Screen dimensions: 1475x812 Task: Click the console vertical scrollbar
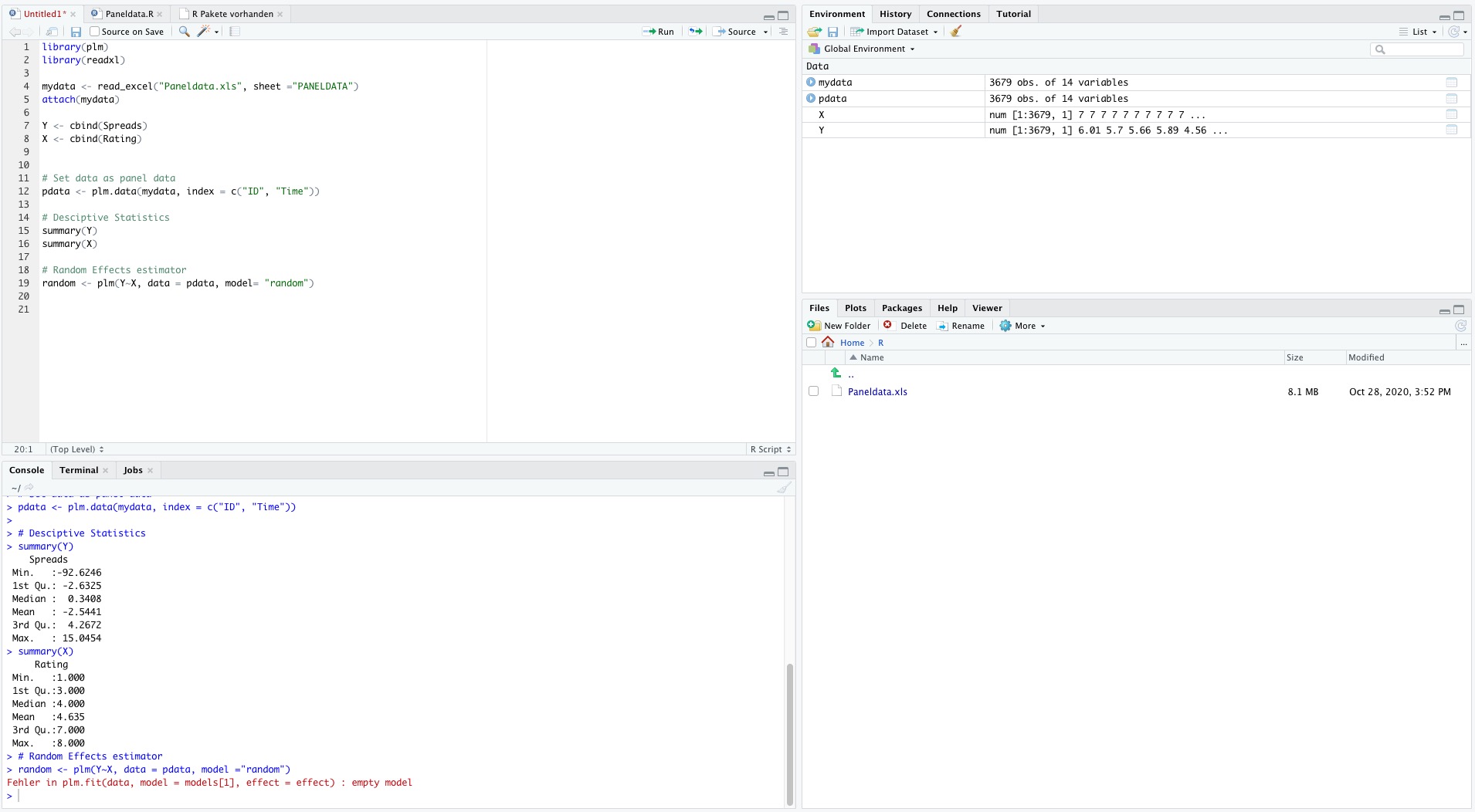[789, 733]
